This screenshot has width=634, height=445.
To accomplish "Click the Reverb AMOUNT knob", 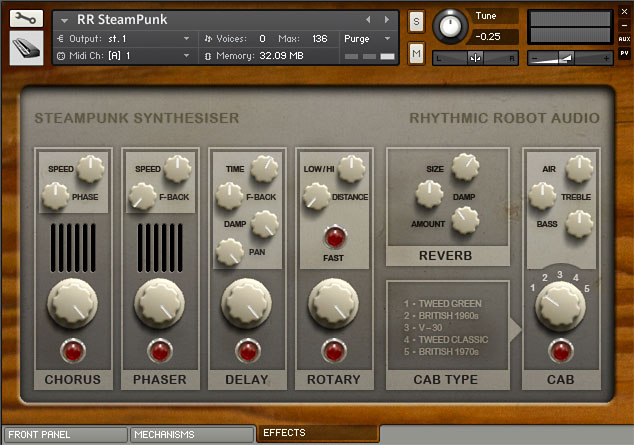I will click(465, 220).
